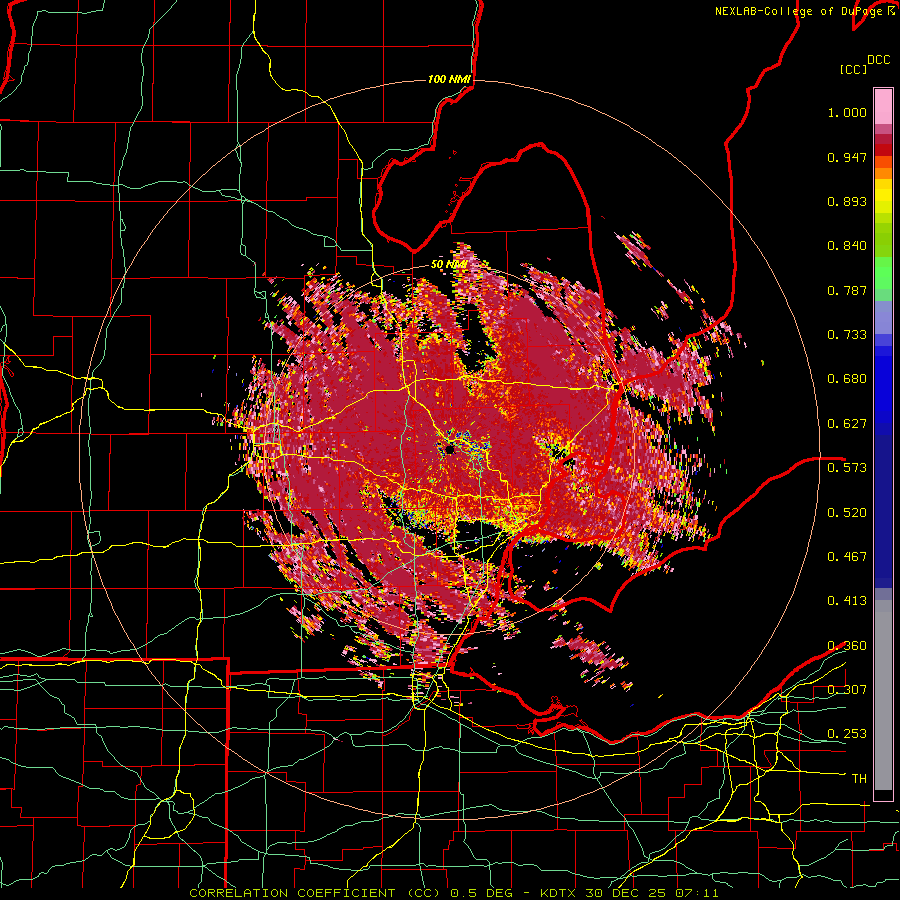Viewport: 900px width, 900px height.
Task: Select the 0.840 legend value
Action: [847, 246]
